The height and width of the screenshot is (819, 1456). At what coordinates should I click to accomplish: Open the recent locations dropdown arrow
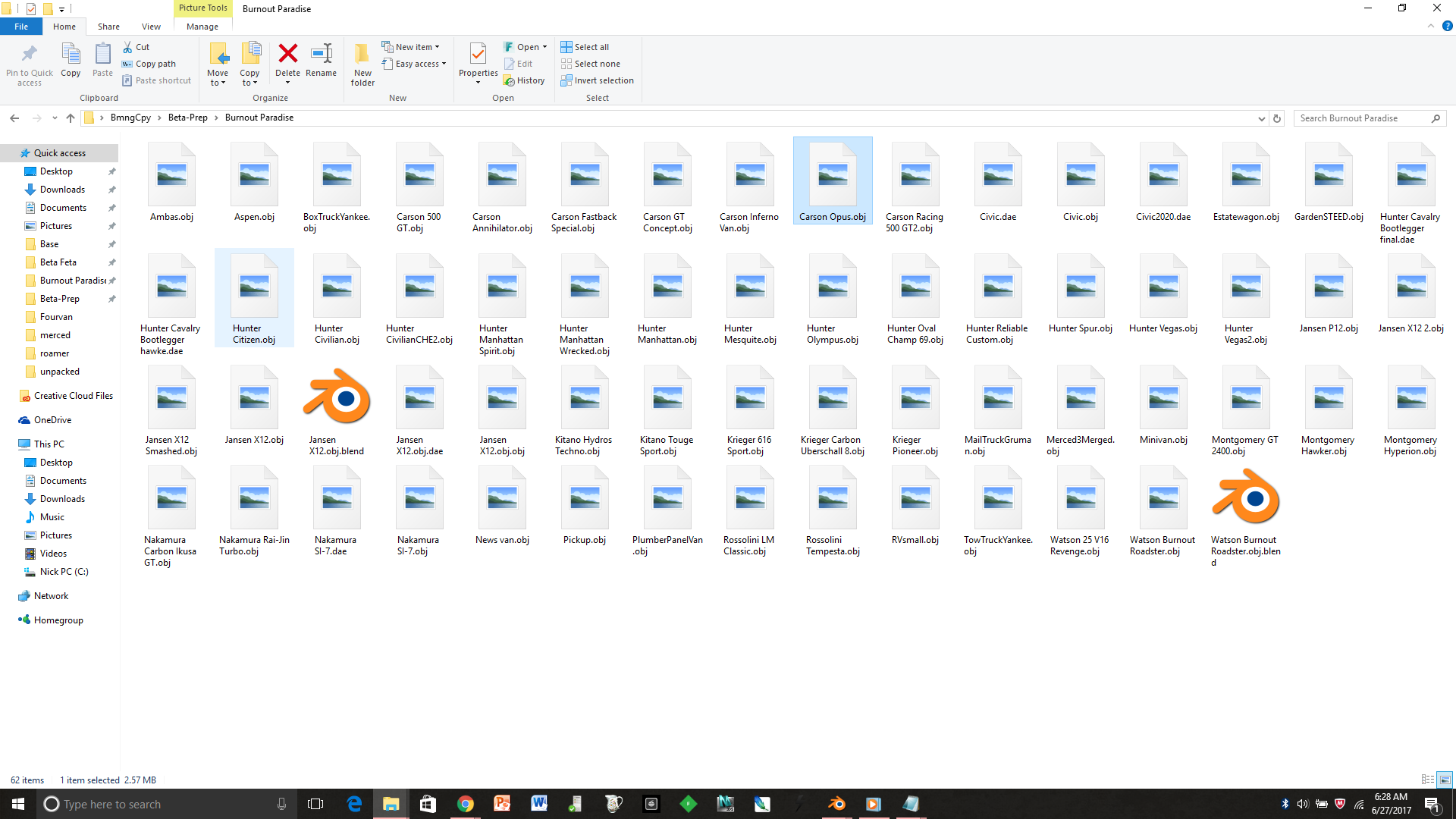[55, 118]
